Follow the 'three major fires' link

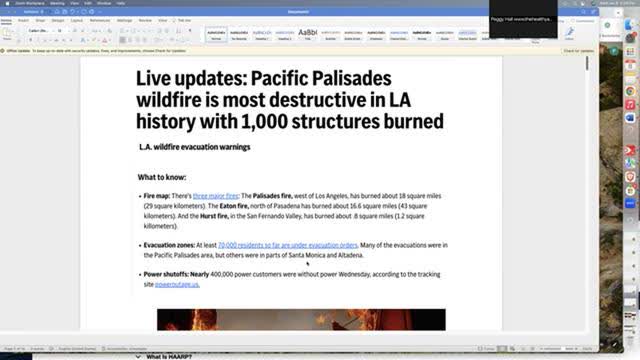click(216, 196)
